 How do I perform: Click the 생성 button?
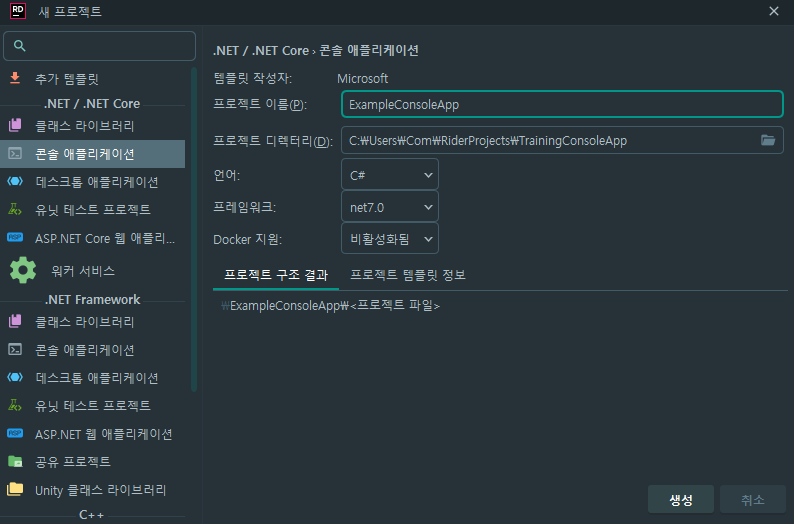pyautogui.click(x=681, y=500)
